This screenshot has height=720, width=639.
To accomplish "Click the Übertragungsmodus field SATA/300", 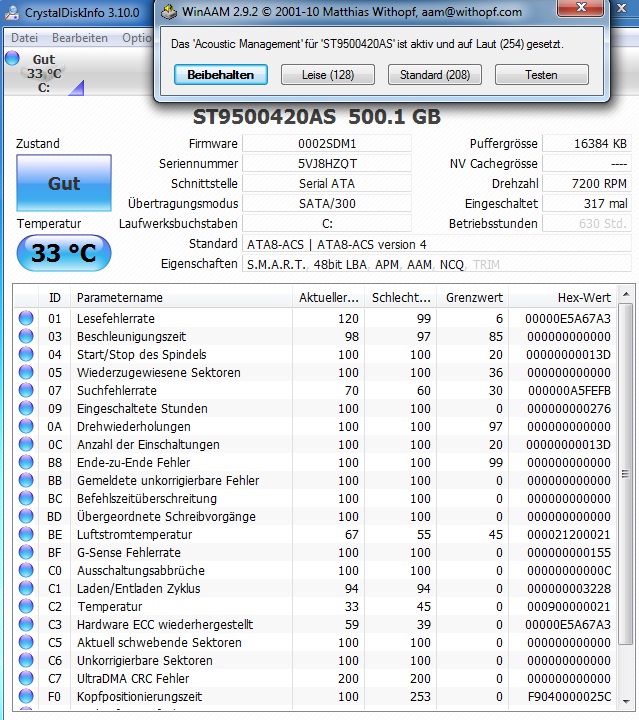I will pyautogui.click(x=327, y=203).
